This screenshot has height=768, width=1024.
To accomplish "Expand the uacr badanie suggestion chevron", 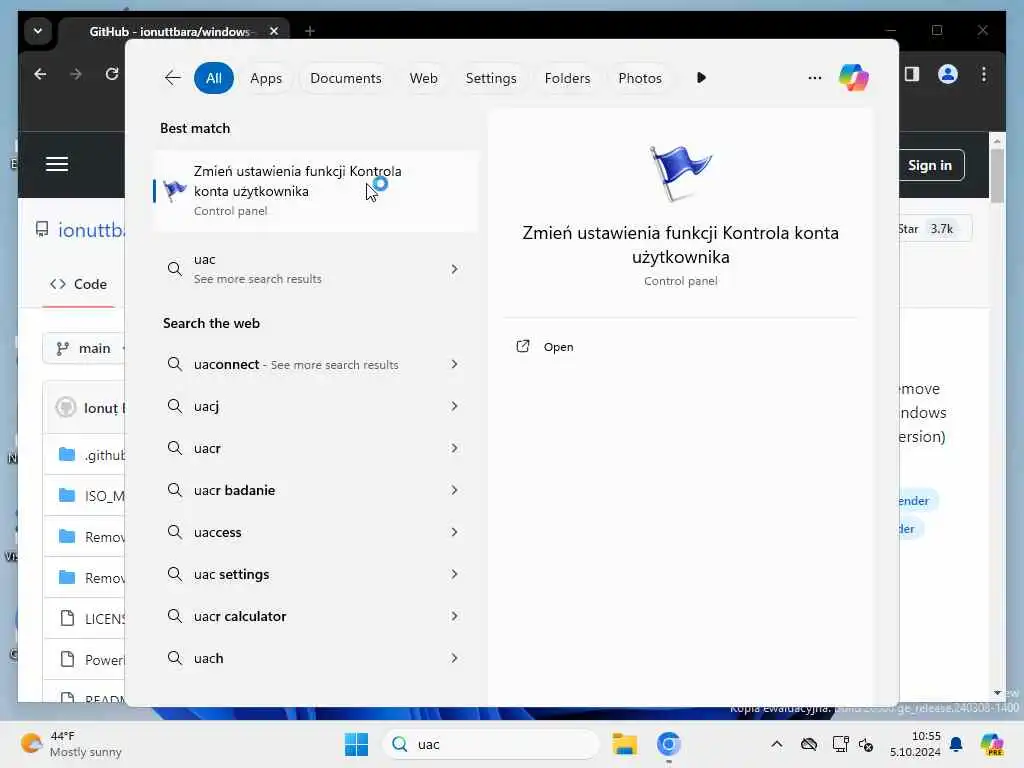I will [x=454, y=490].
